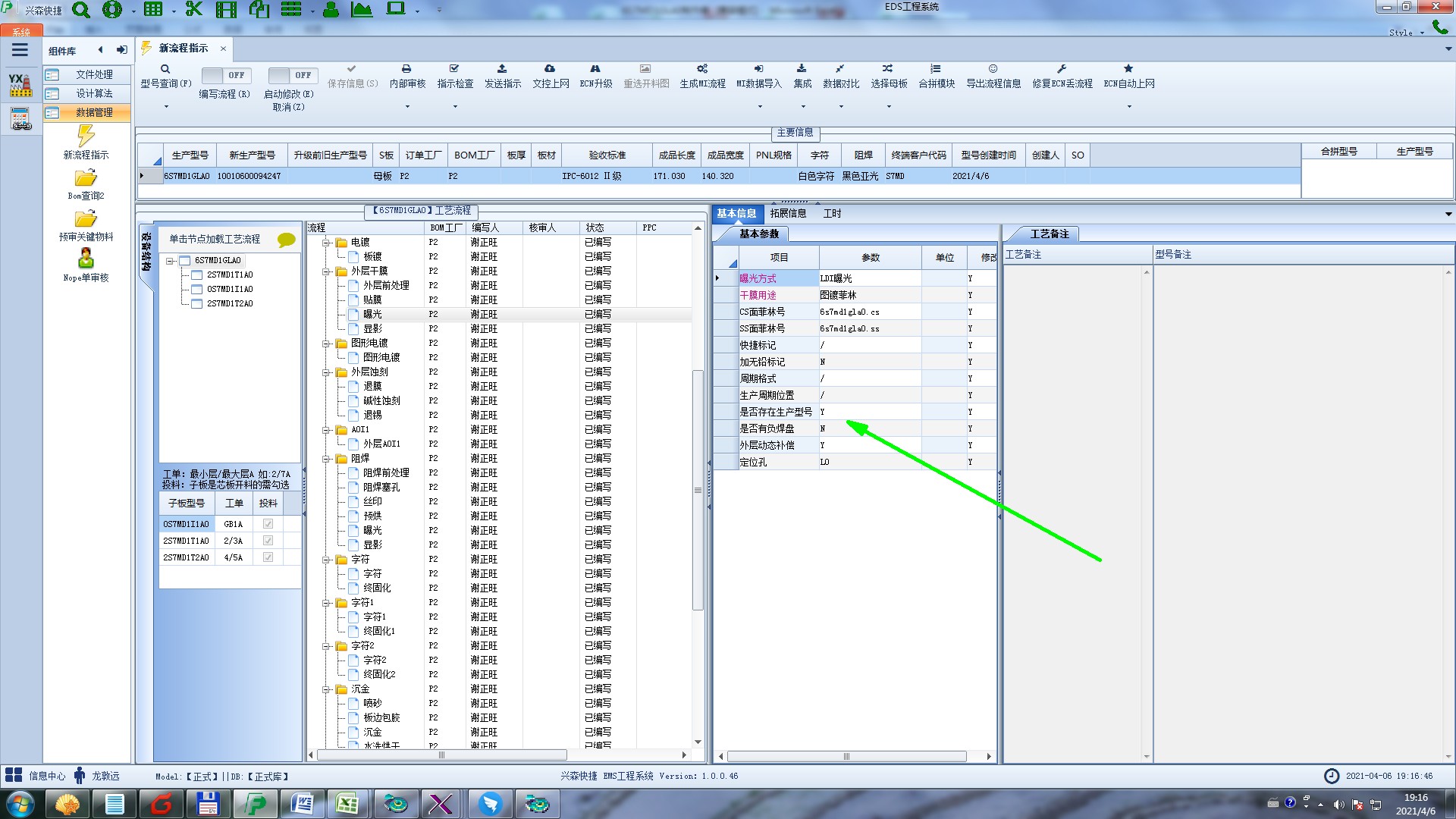Open dropdown arrow under ECN自动上网

(x=1129, y=107)
